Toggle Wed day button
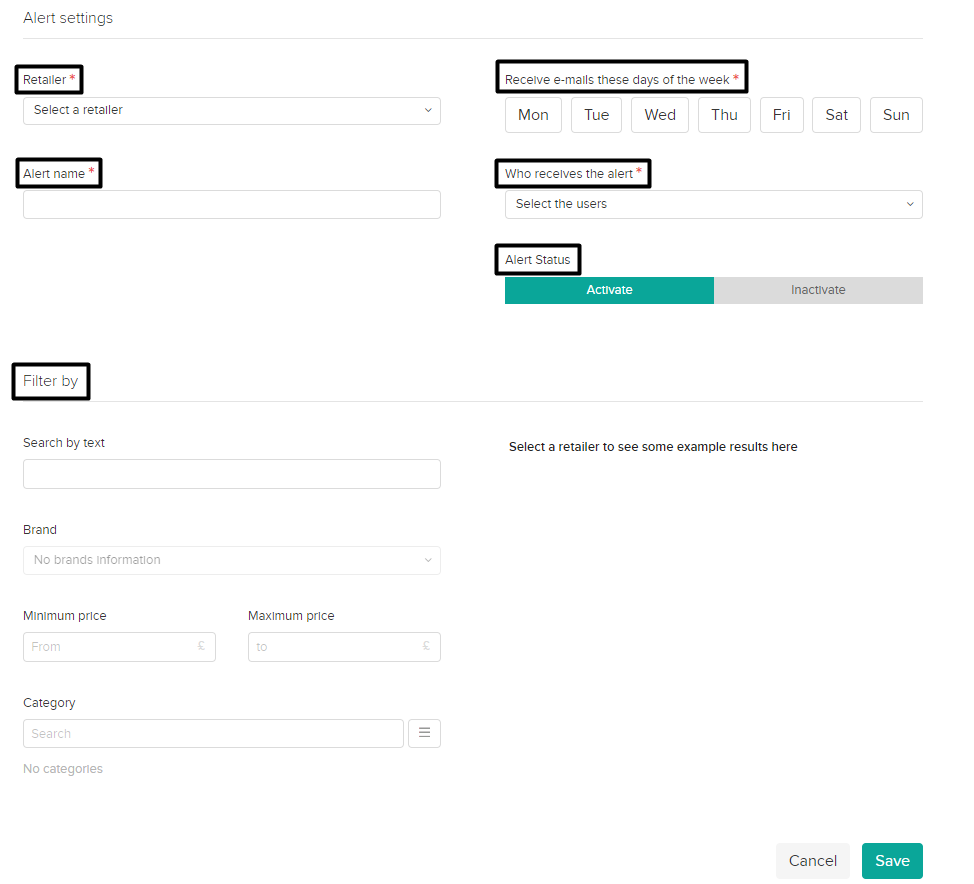974x884 pixels. click(659, 115)
